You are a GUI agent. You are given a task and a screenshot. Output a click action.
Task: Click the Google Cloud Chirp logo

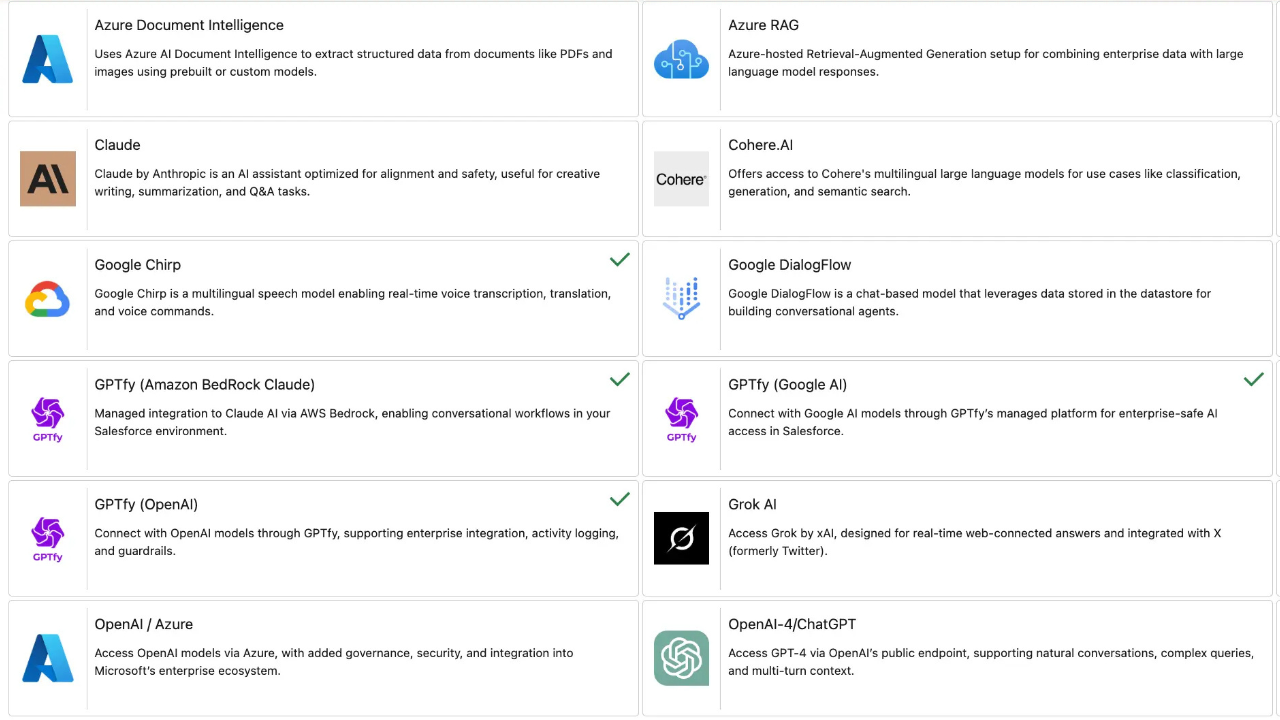(x=48, y=299)
